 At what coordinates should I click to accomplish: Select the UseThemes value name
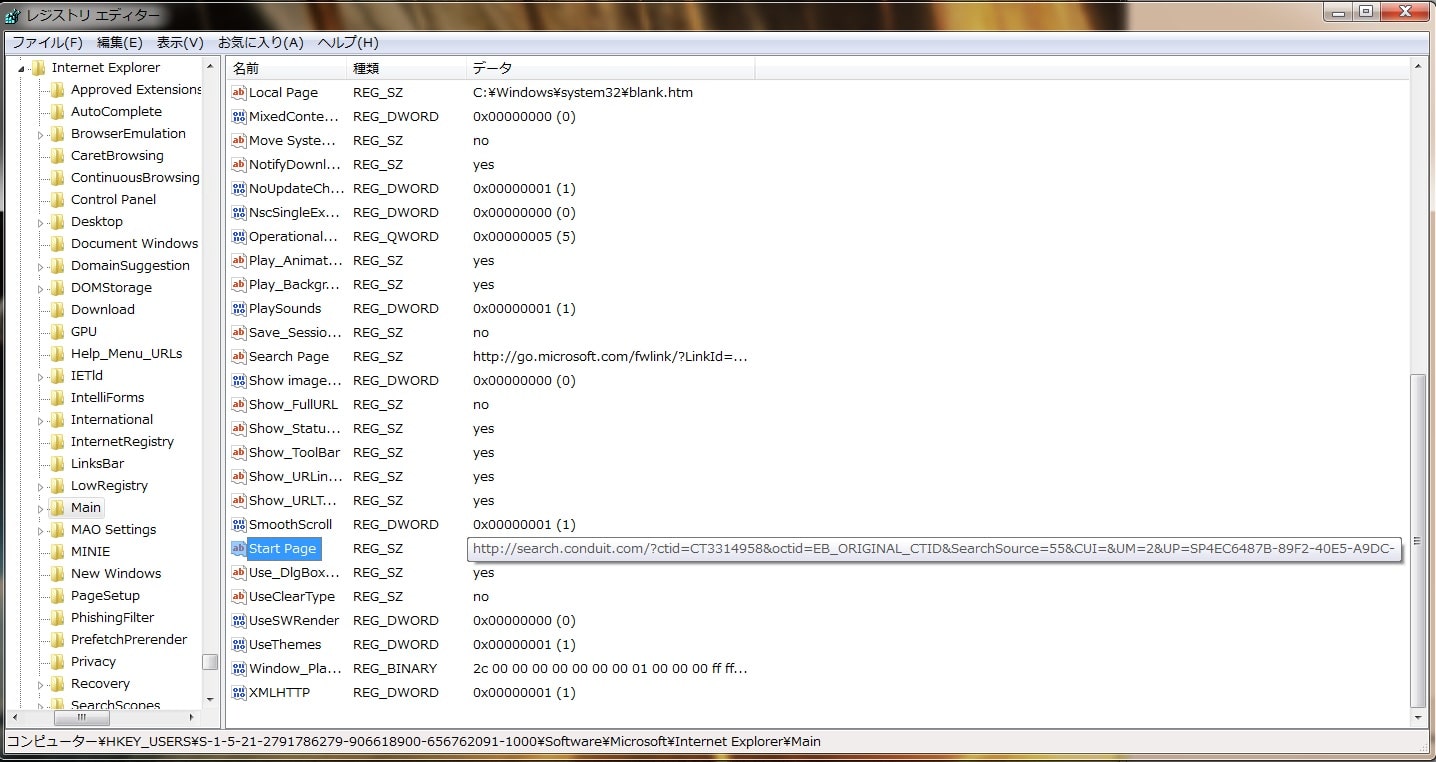coord(285,644)
